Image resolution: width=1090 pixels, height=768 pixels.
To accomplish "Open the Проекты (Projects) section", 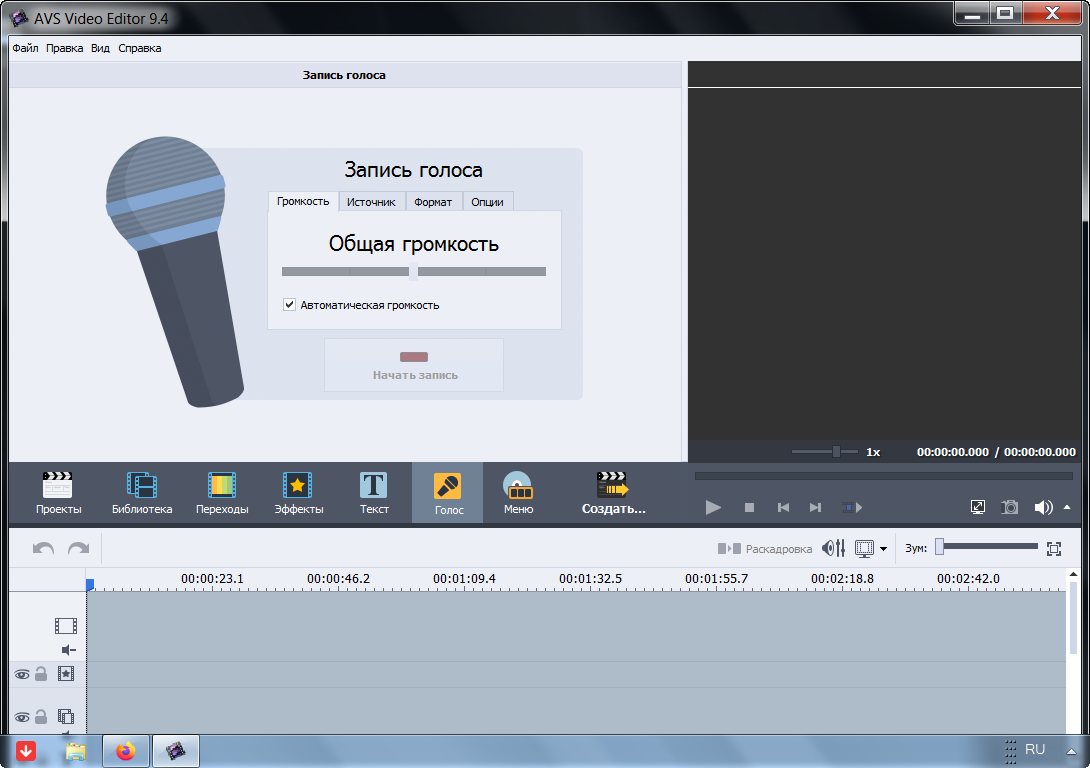I will [x=58, y=493].
